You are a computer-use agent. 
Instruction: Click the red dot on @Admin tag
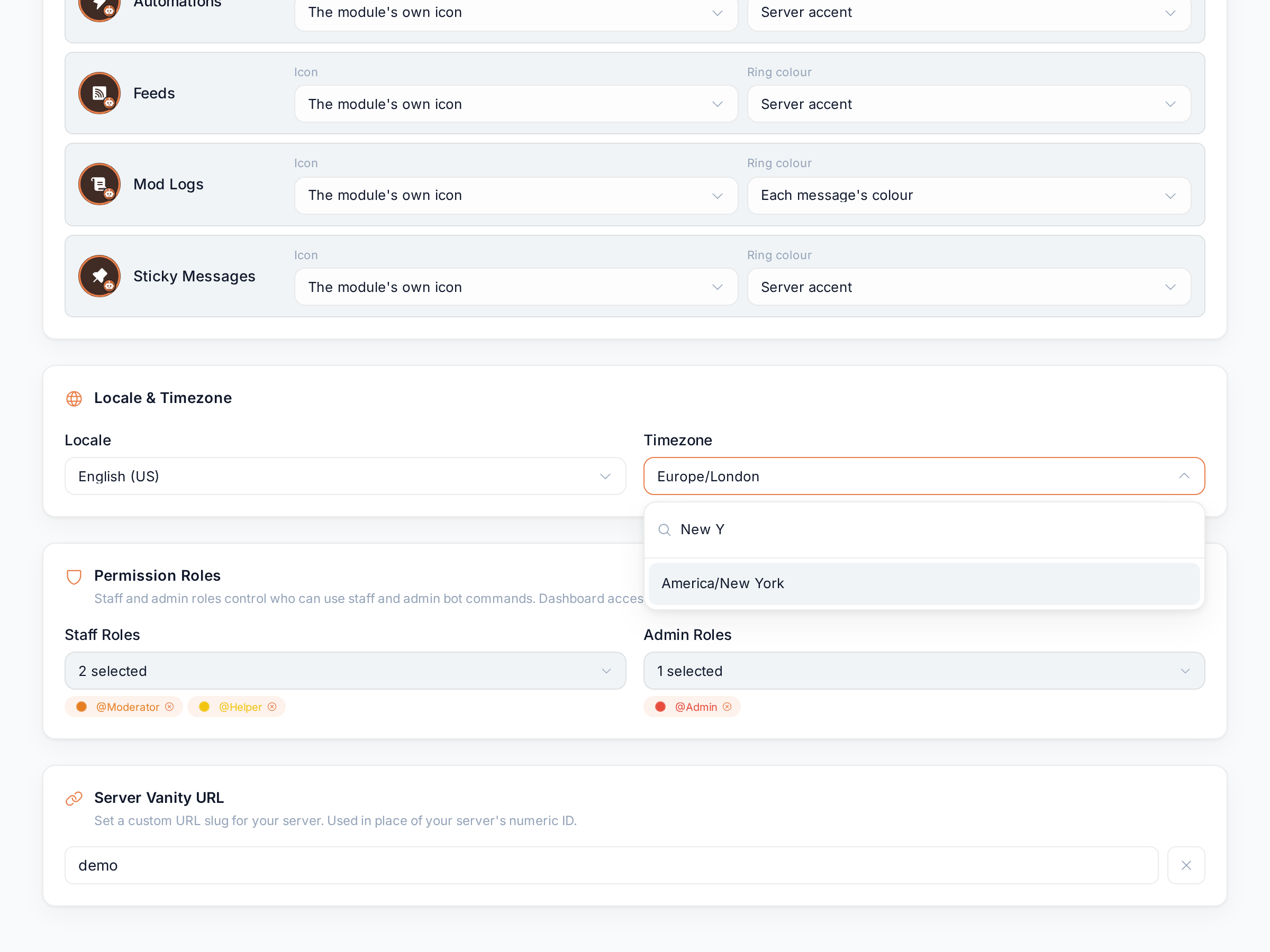tap(660, 707)
